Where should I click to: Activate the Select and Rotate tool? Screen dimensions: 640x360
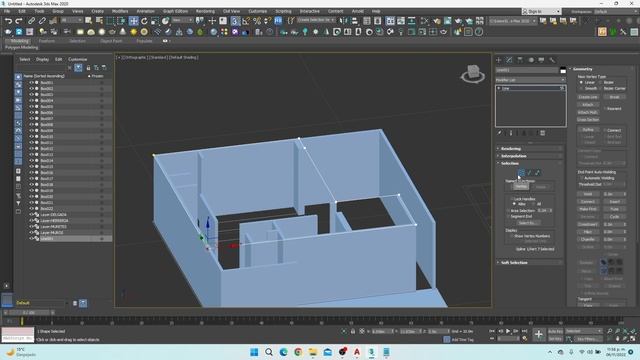[144, 21]
